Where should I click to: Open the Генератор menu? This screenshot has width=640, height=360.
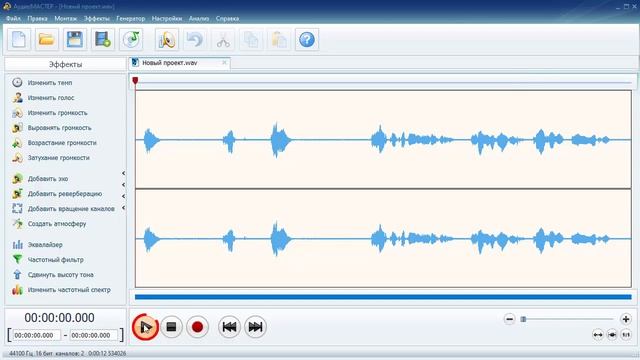click(x=131, y=18)
